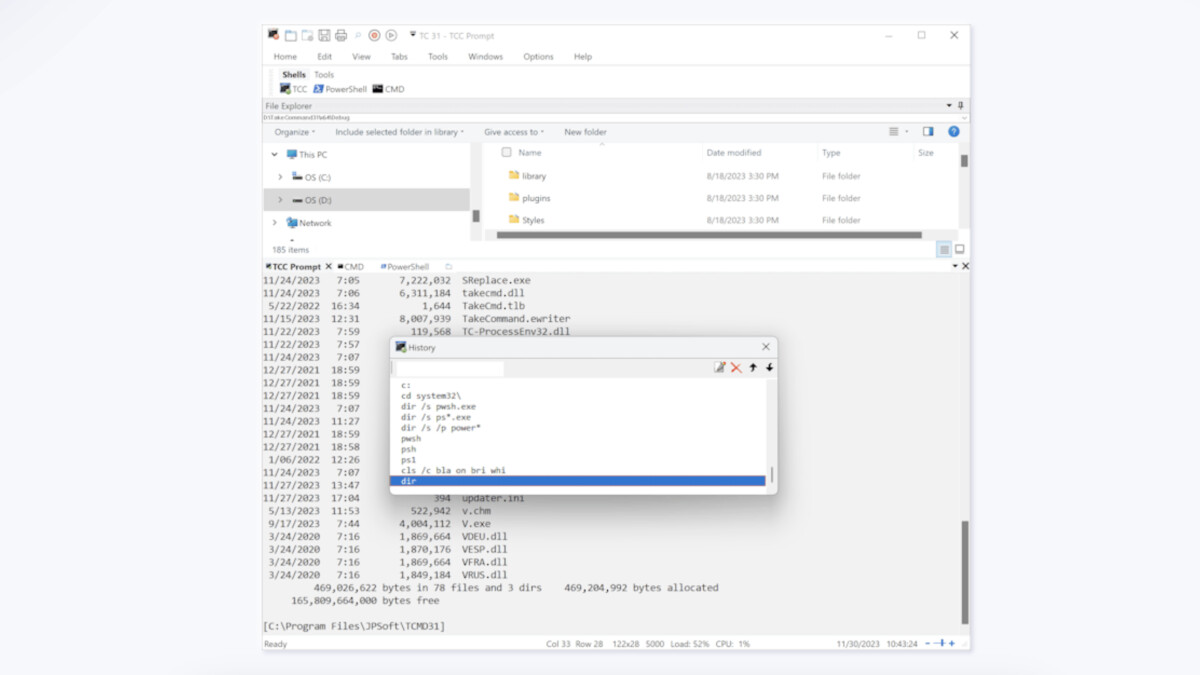The image size is (1200, 675).
Task: Open the Tabs menu
Action: pyautogui.click(x=399, y=57)
